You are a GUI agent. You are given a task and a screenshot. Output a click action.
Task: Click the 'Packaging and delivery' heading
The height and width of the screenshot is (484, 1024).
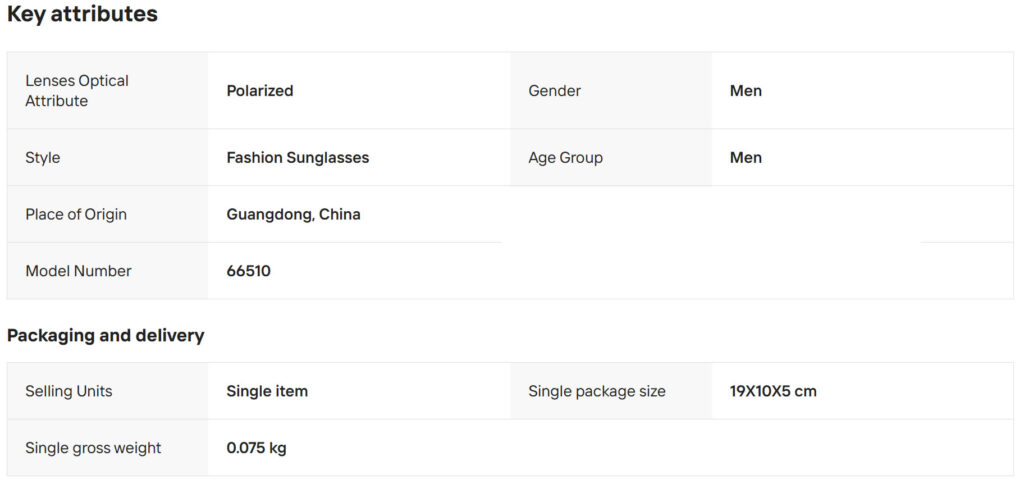coord(105,336)
